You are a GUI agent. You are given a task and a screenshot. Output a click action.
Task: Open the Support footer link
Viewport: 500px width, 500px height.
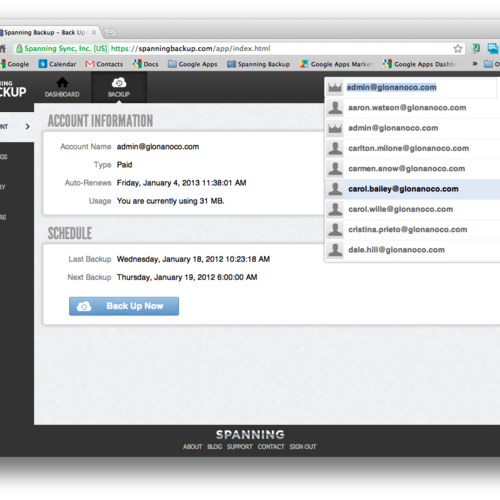240,447
